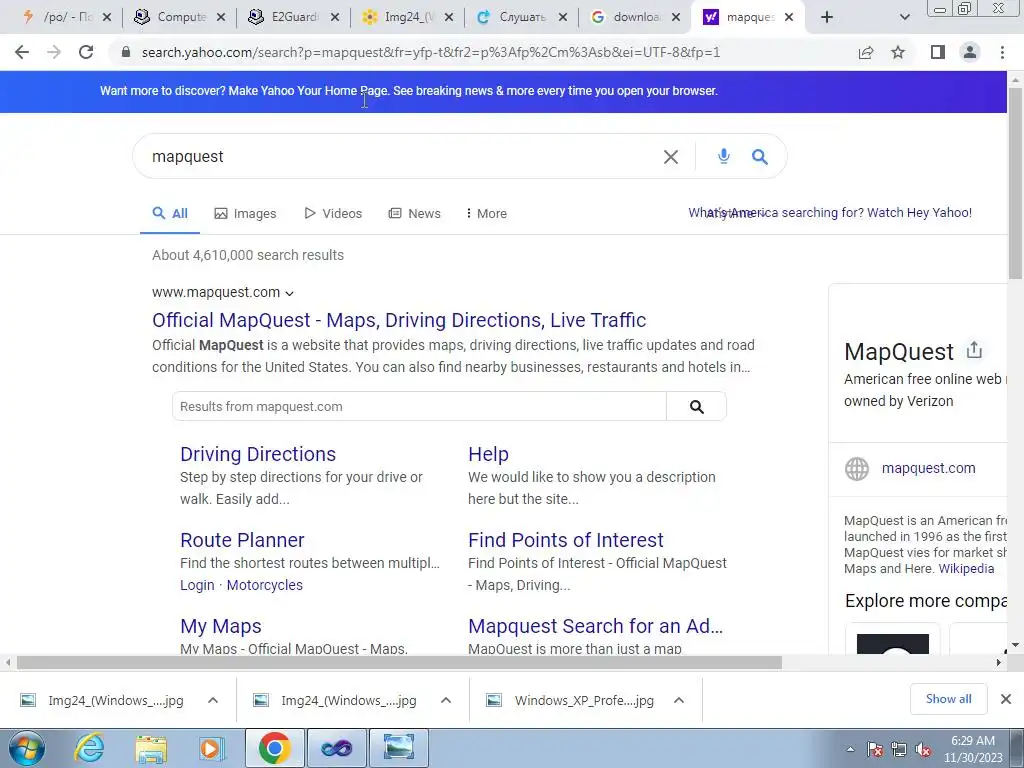Open Windows Explorer folder from taskbar
Viewport: 1024px width, 768px height.
coord(151,748)
